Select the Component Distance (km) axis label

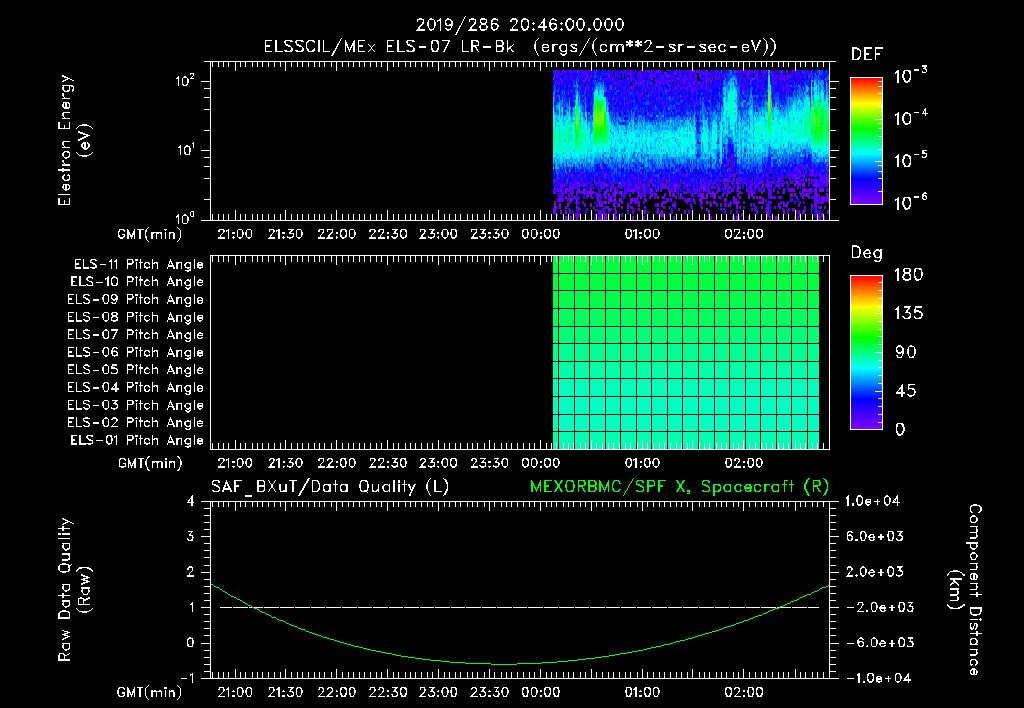965,590
